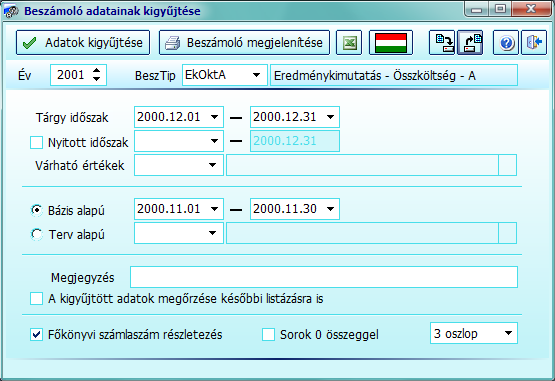555x381 pixels.
Task: Select the Hungarian flag language button
Action: pyautogui.click(x=391, y=43)
